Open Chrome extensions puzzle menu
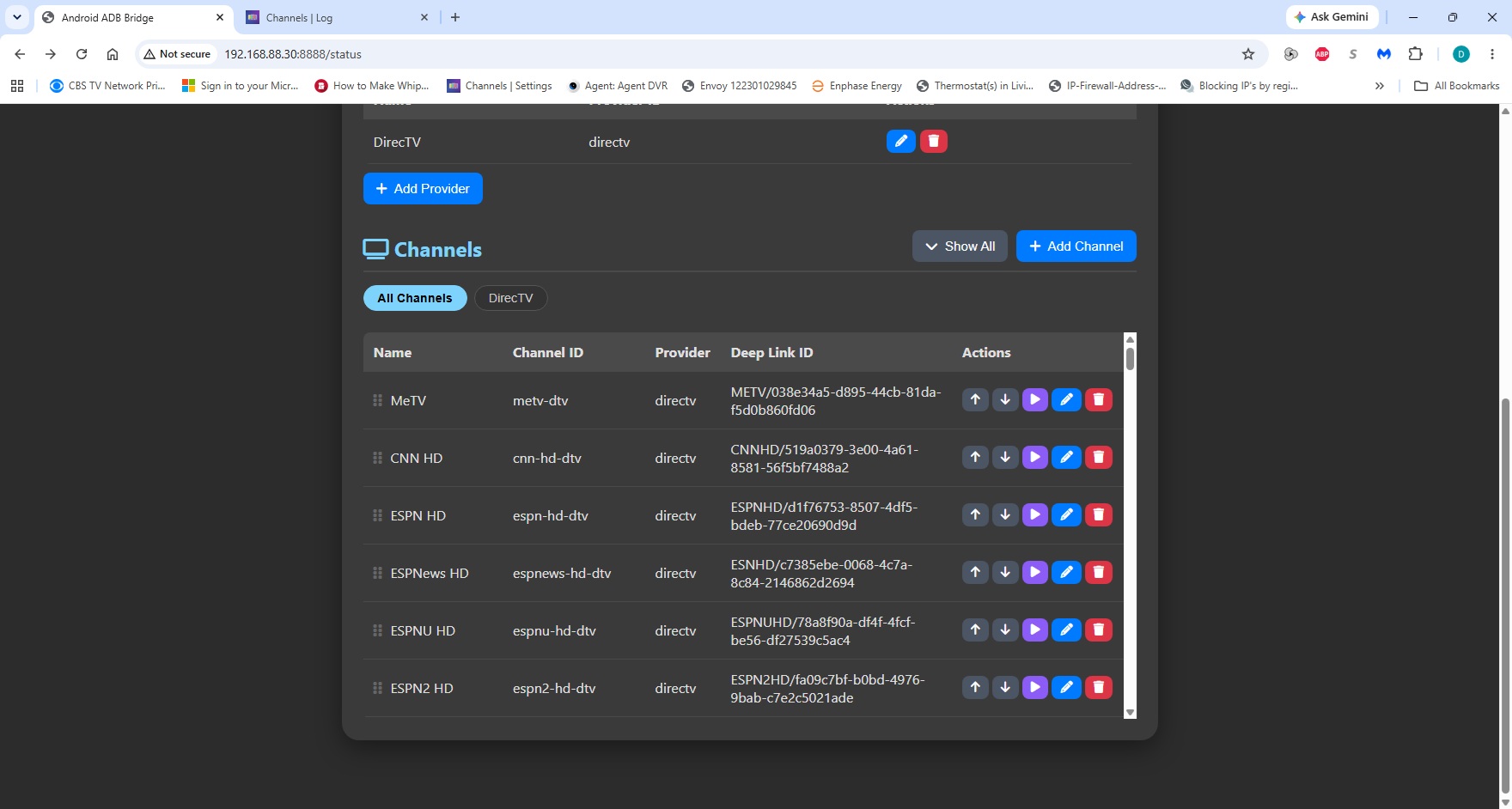This screenshot has height=809, width=1512. (1416, 54)
